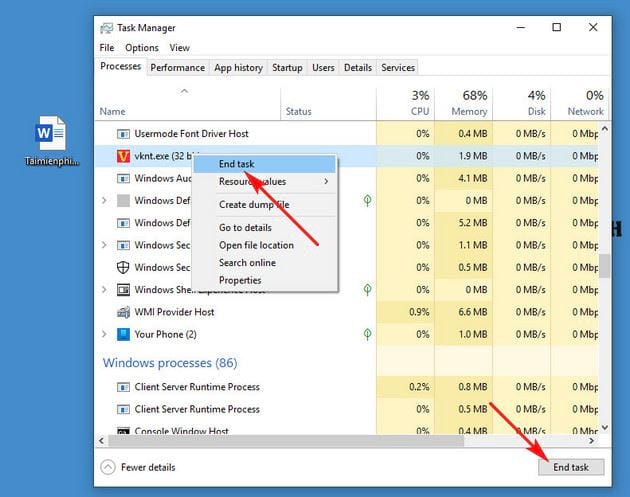
Task: Open the Word document icon on the desktop
Action: tap(51, 133)
